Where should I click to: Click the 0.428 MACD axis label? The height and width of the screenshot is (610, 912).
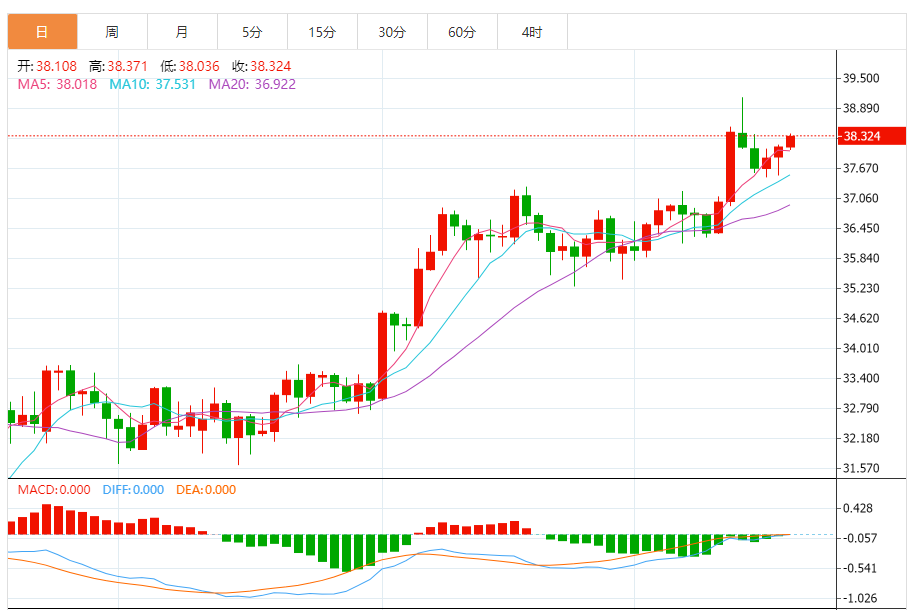click(858, 508)
